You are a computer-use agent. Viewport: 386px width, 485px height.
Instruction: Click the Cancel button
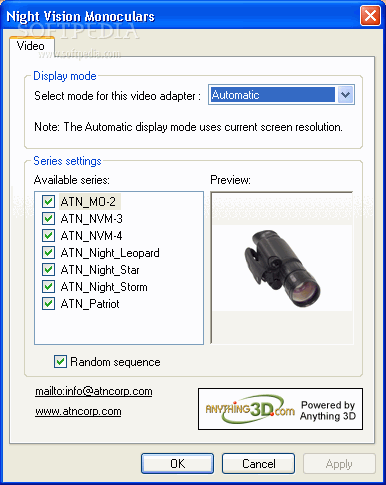(259, 464)
